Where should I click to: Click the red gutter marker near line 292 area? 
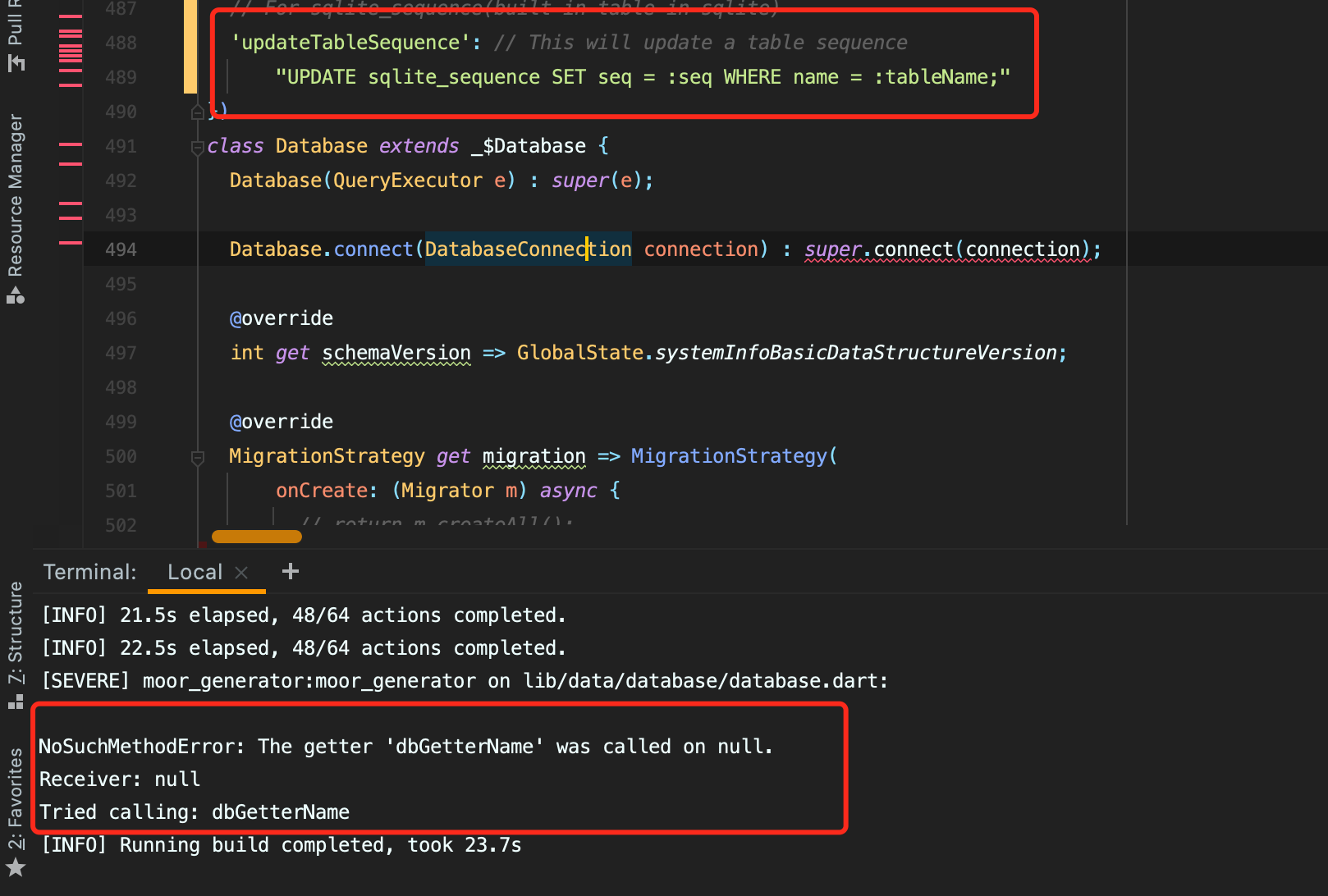pos(72,243)
